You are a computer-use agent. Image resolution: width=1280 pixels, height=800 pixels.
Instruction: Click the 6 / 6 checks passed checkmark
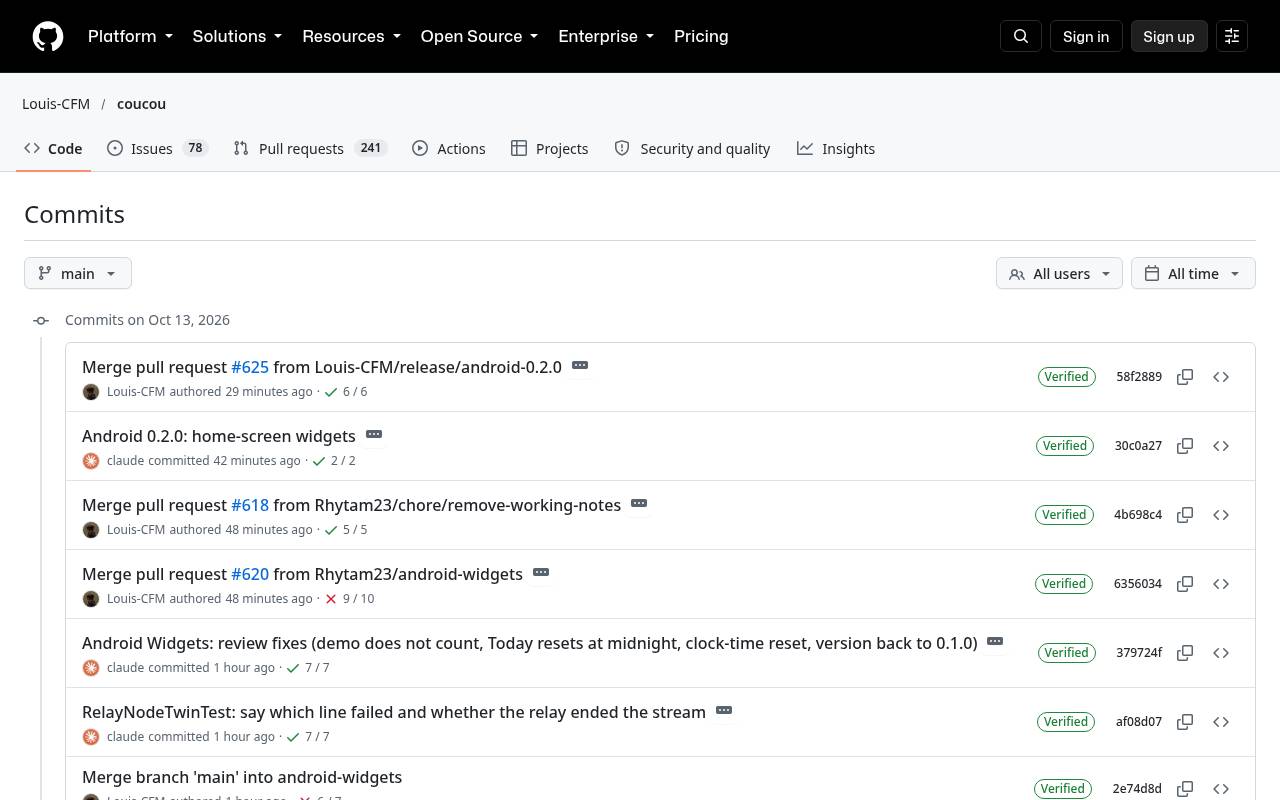[331, 392]
